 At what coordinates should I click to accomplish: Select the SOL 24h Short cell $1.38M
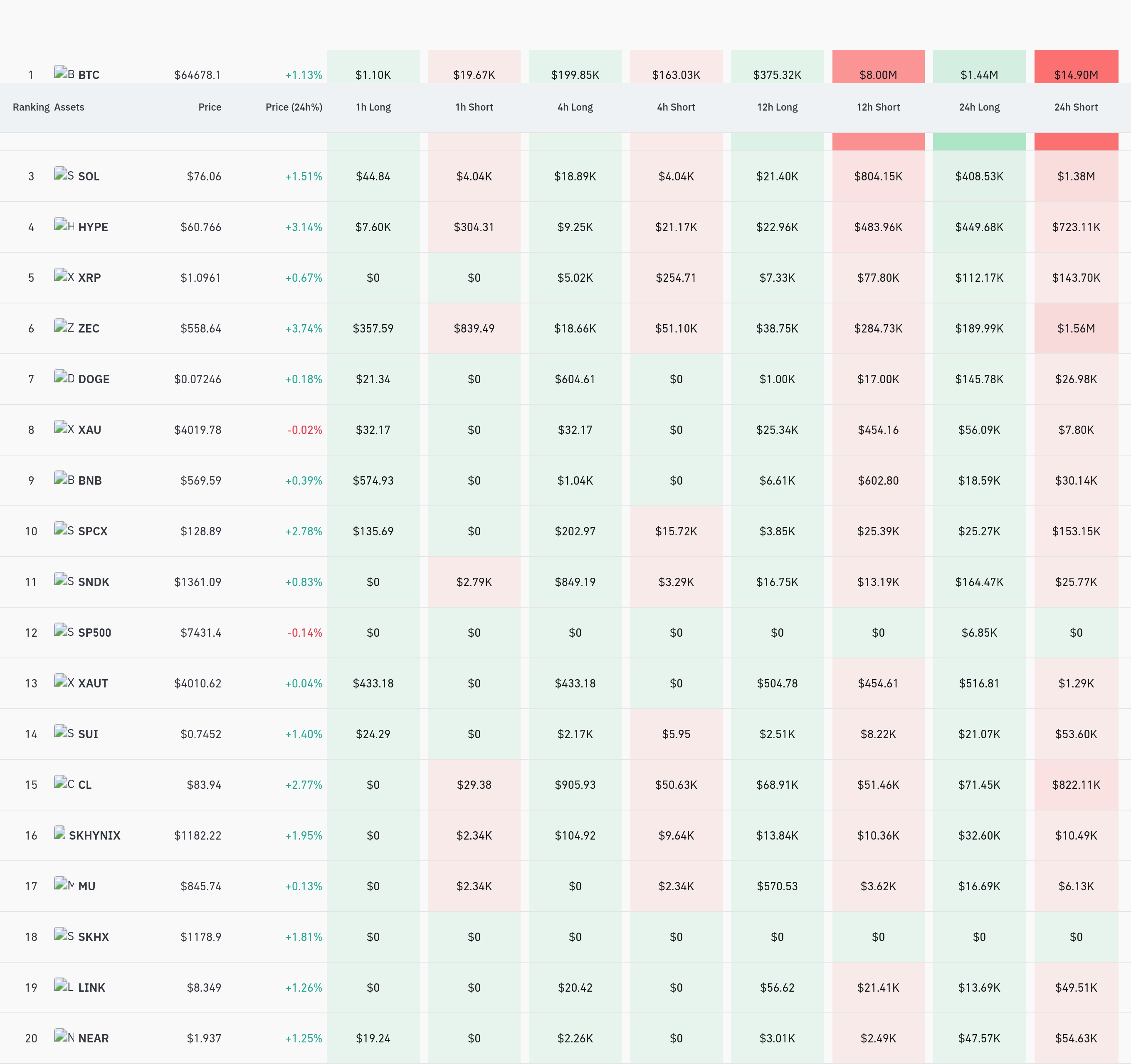click(x=1076, y=176)
